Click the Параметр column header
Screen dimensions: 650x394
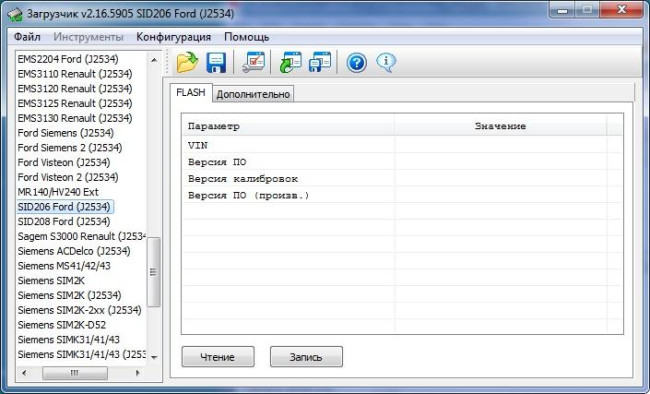(289, 126)
